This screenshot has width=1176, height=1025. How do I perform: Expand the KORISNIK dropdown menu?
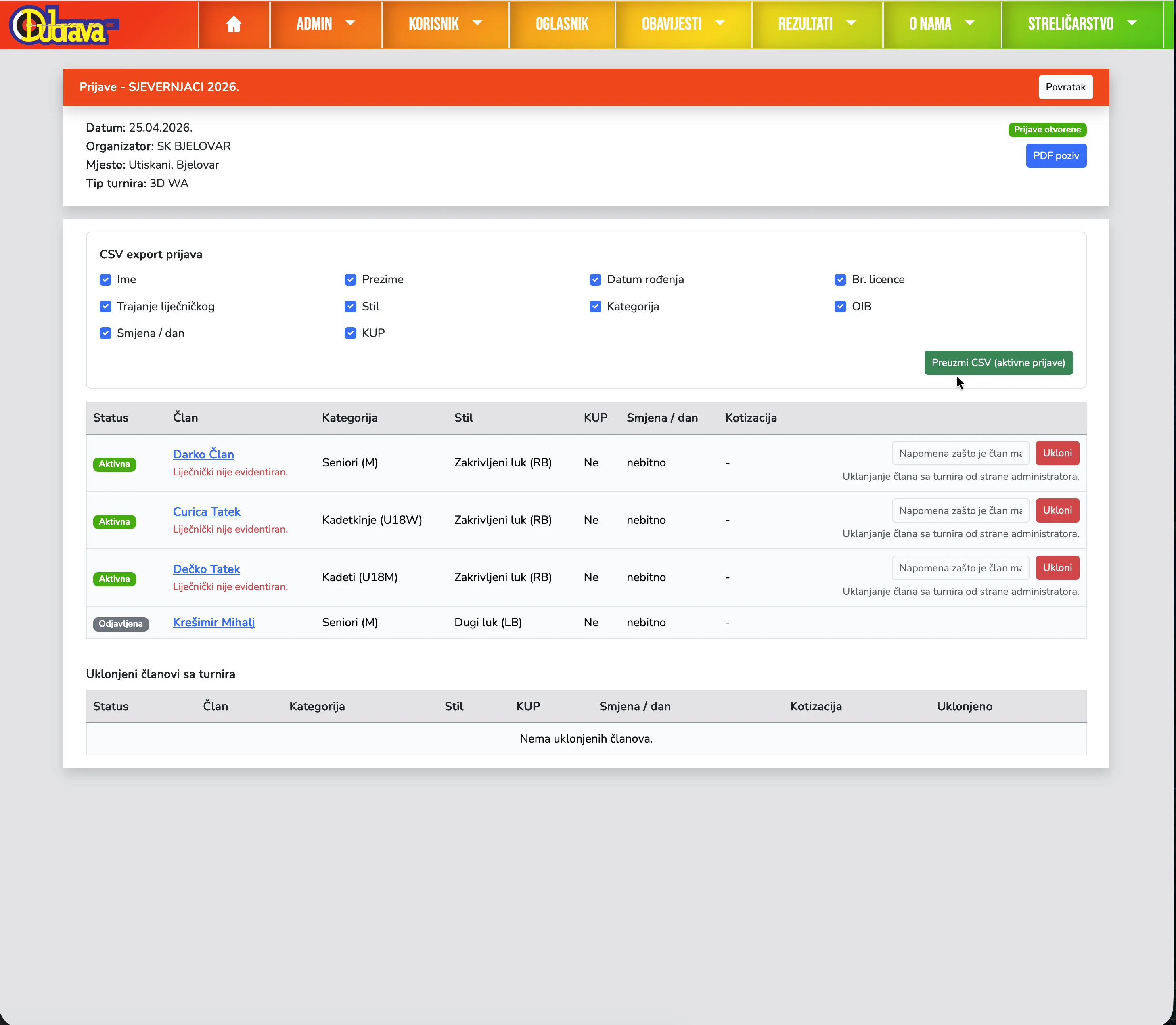click(445, 24)
